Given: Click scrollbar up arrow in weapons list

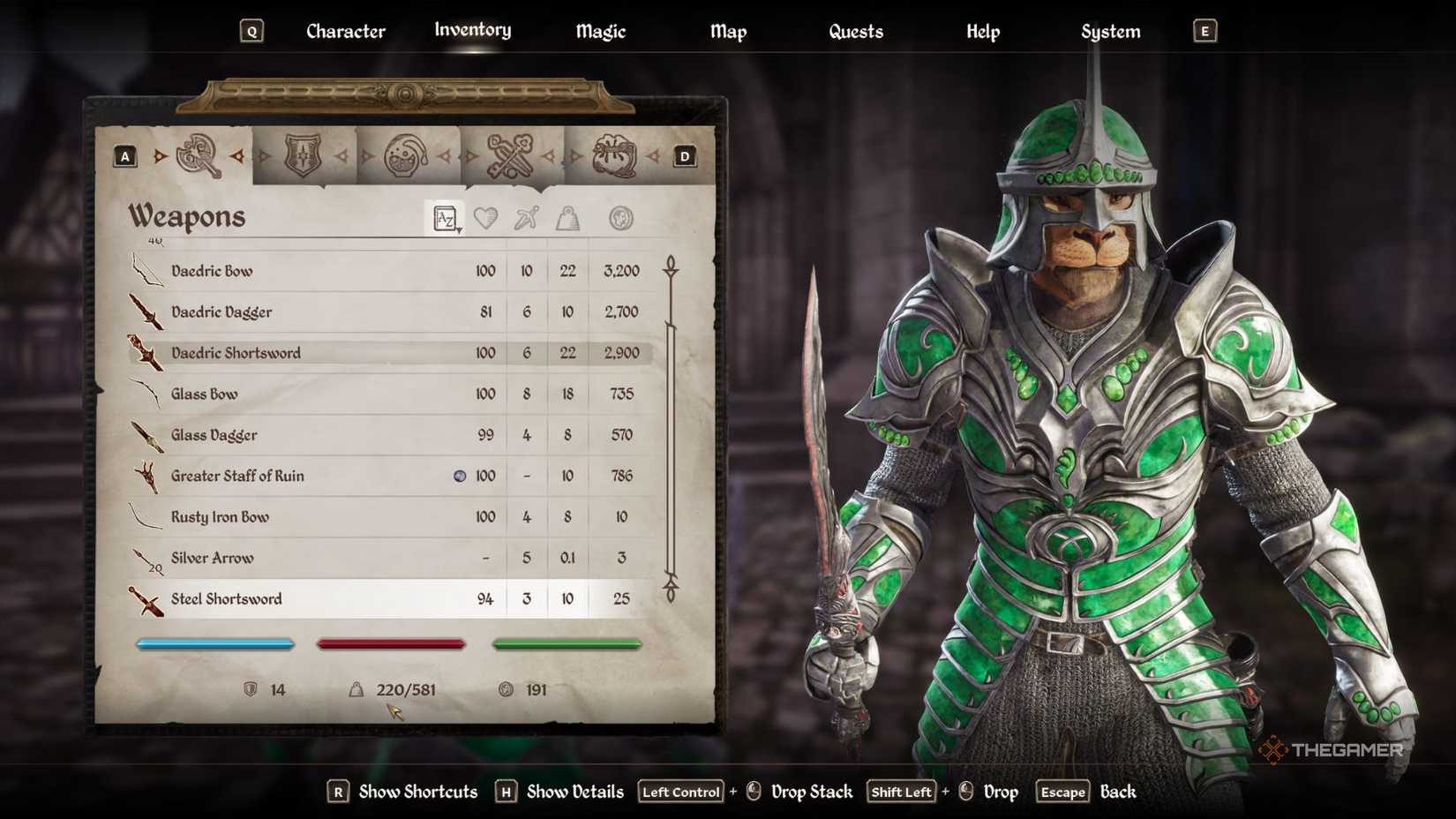Looking at the screenshot, I should pos(671,266).
